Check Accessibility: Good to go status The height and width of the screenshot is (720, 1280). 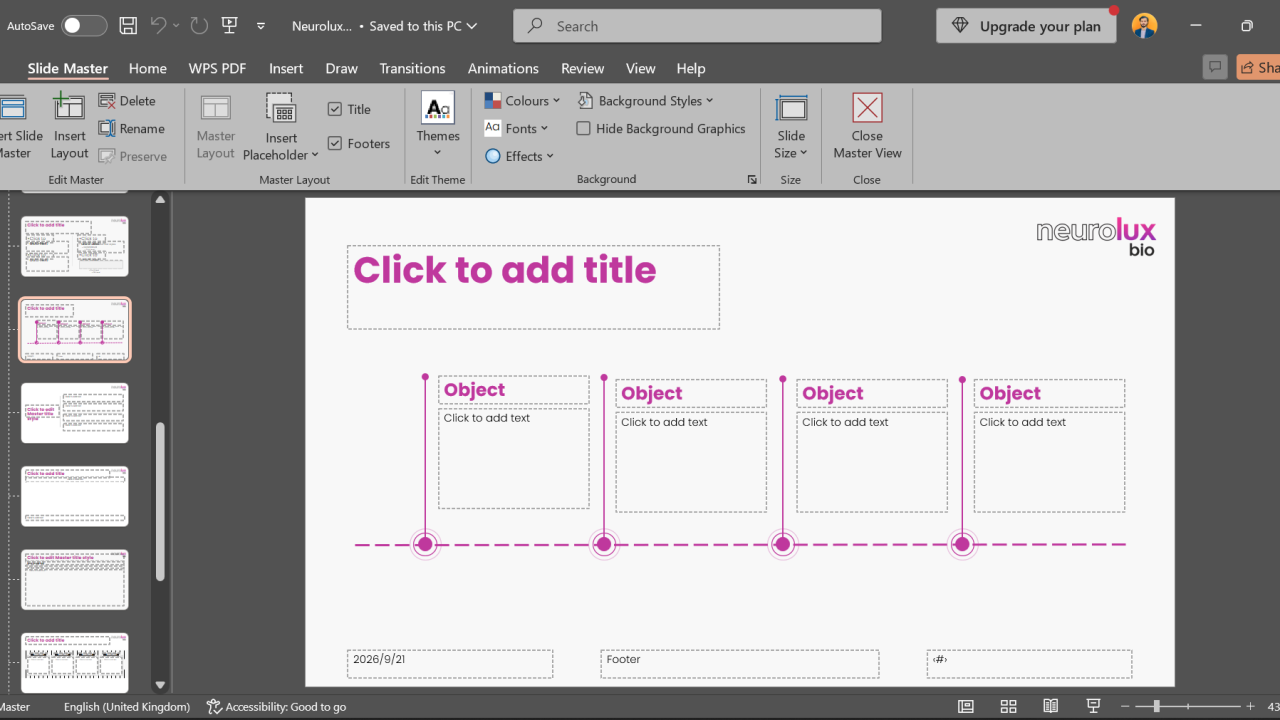[x=276, y=707]
